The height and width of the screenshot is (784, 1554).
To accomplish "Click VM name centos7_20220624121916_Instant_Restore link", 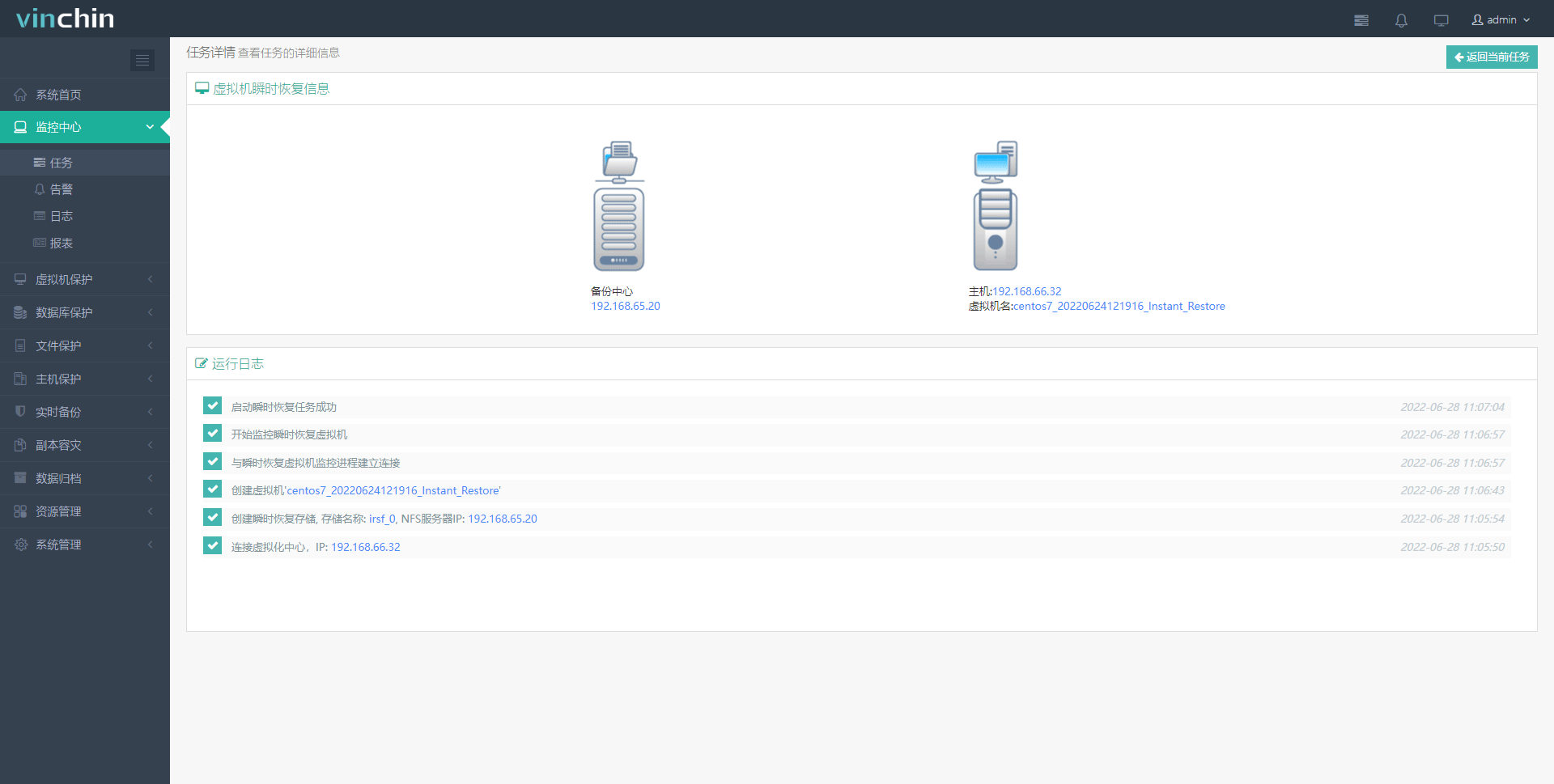I will coord(1119,306).
